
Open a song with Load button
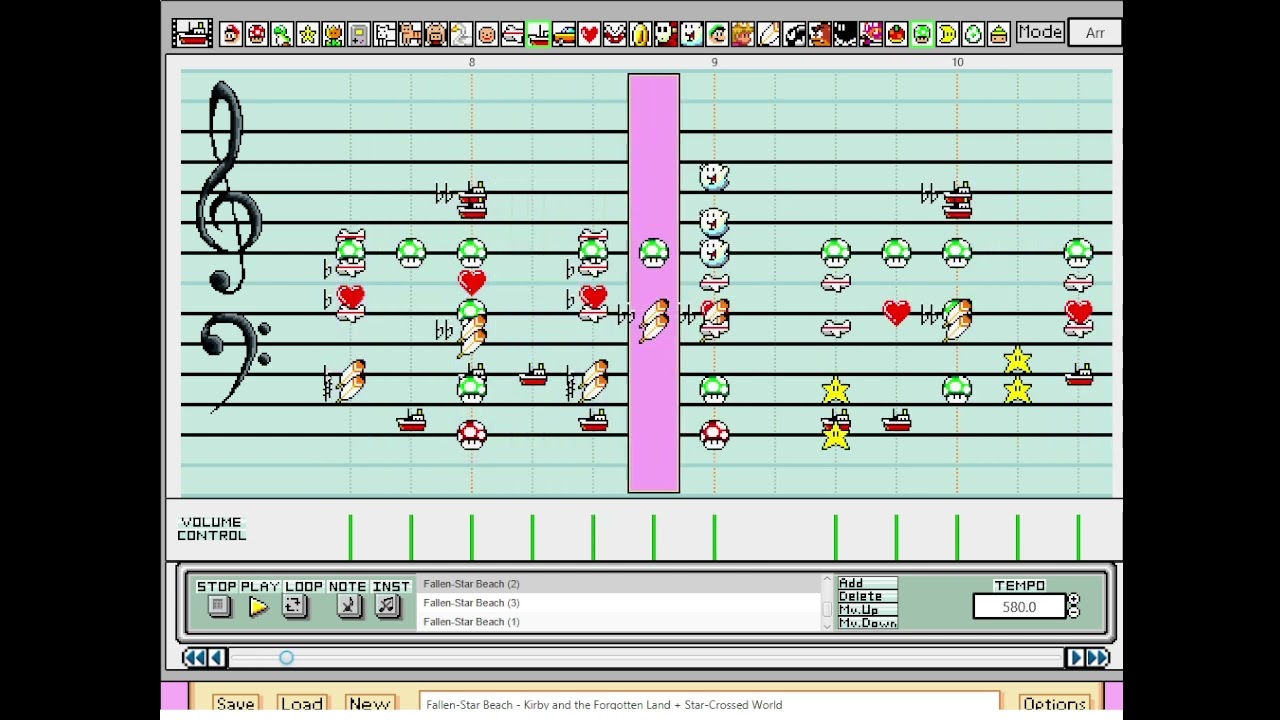coord(302,703)
